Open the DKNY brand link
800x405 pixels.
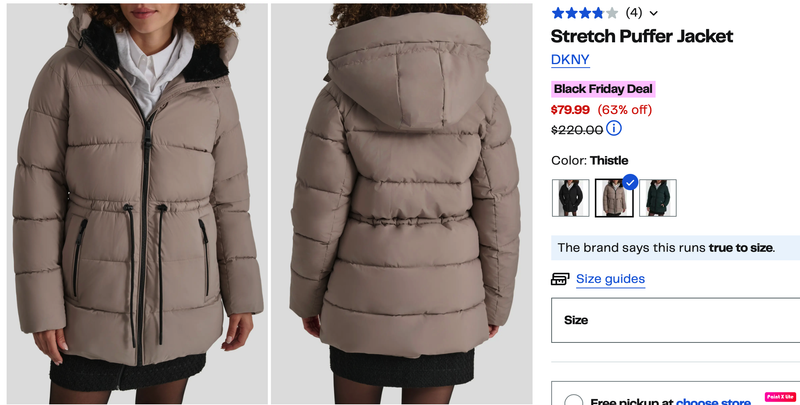pyautogui.click(x=570, y=60)
